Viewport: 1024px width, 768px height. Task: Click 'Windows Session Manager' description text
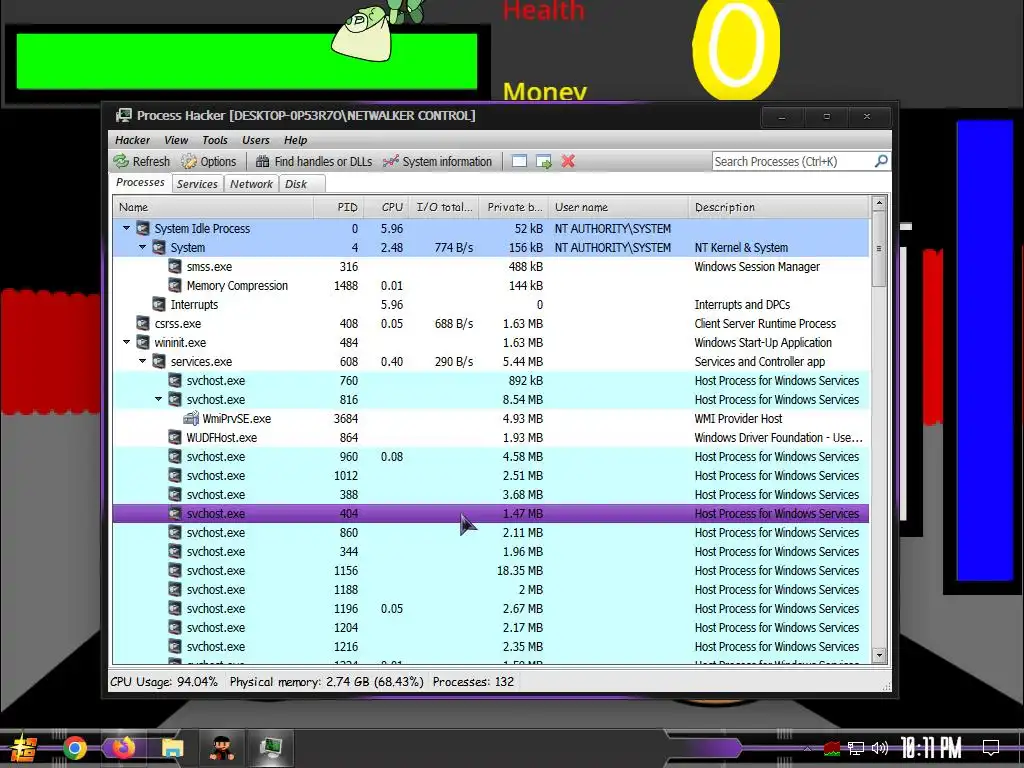[757, 266]
